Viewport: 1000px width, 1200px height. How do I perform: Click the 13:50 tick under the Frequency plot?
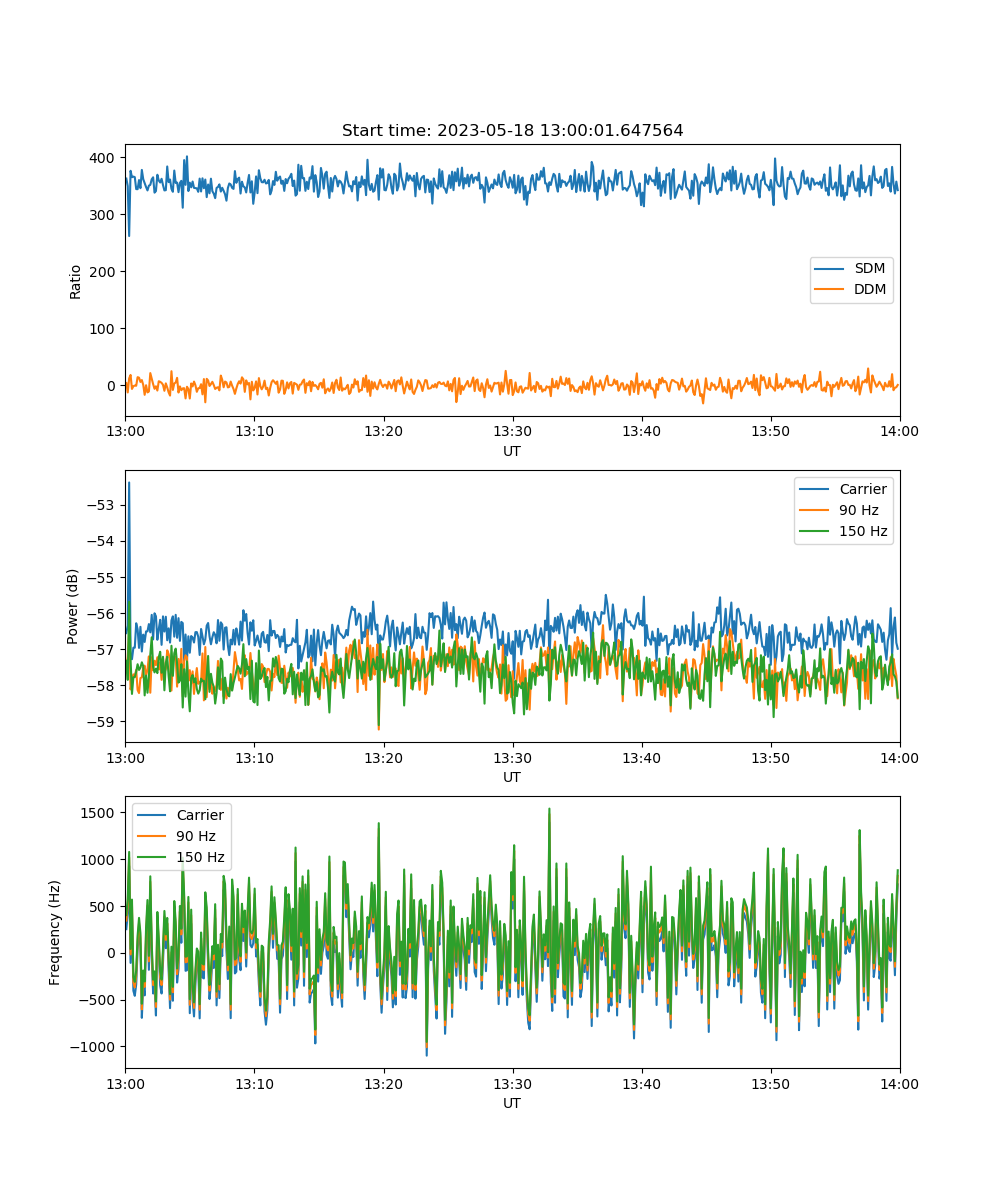pyautogui.click(x=771, y=1083)
